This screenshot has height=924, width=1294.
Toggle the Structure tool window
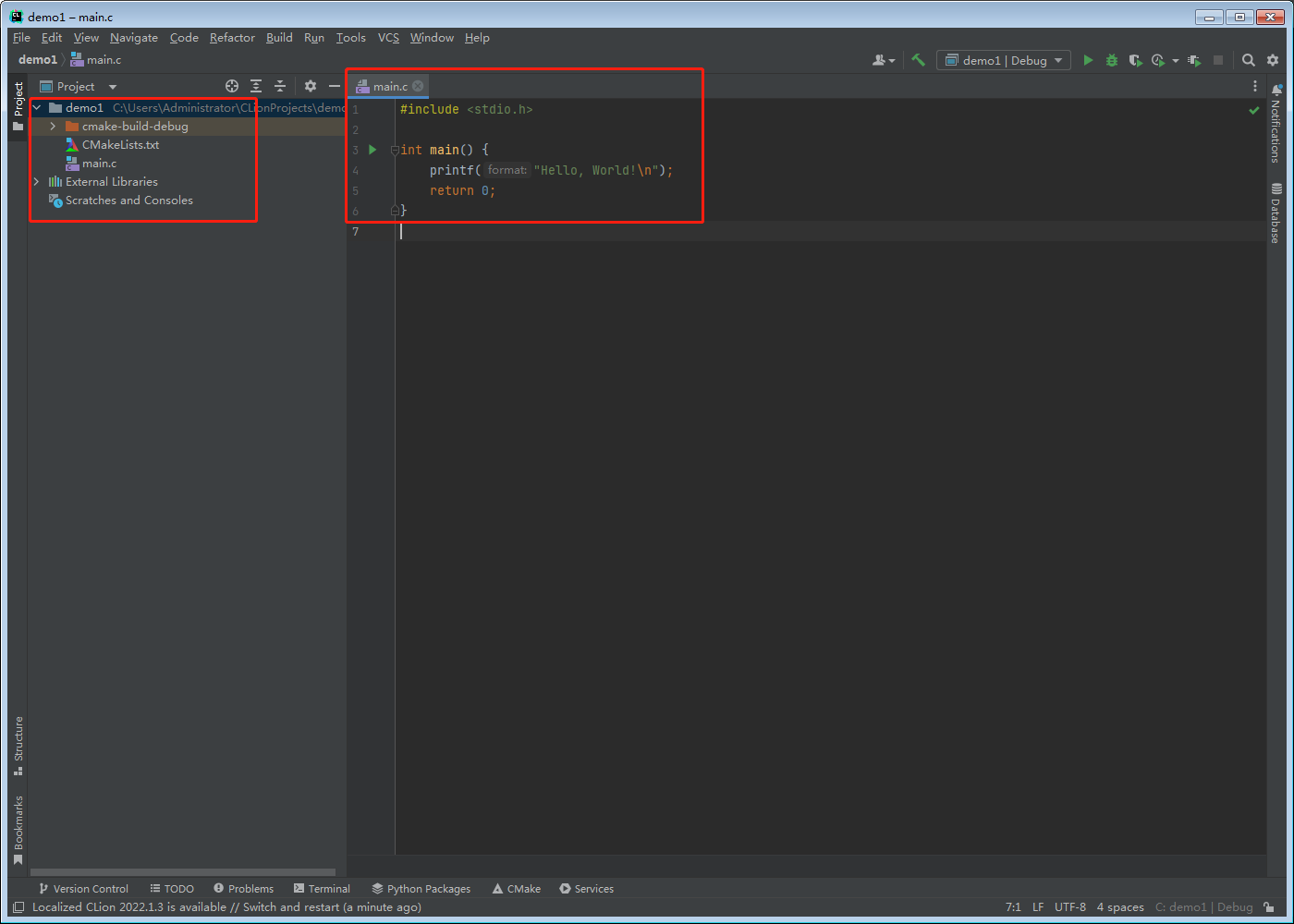tap(18, 746)
